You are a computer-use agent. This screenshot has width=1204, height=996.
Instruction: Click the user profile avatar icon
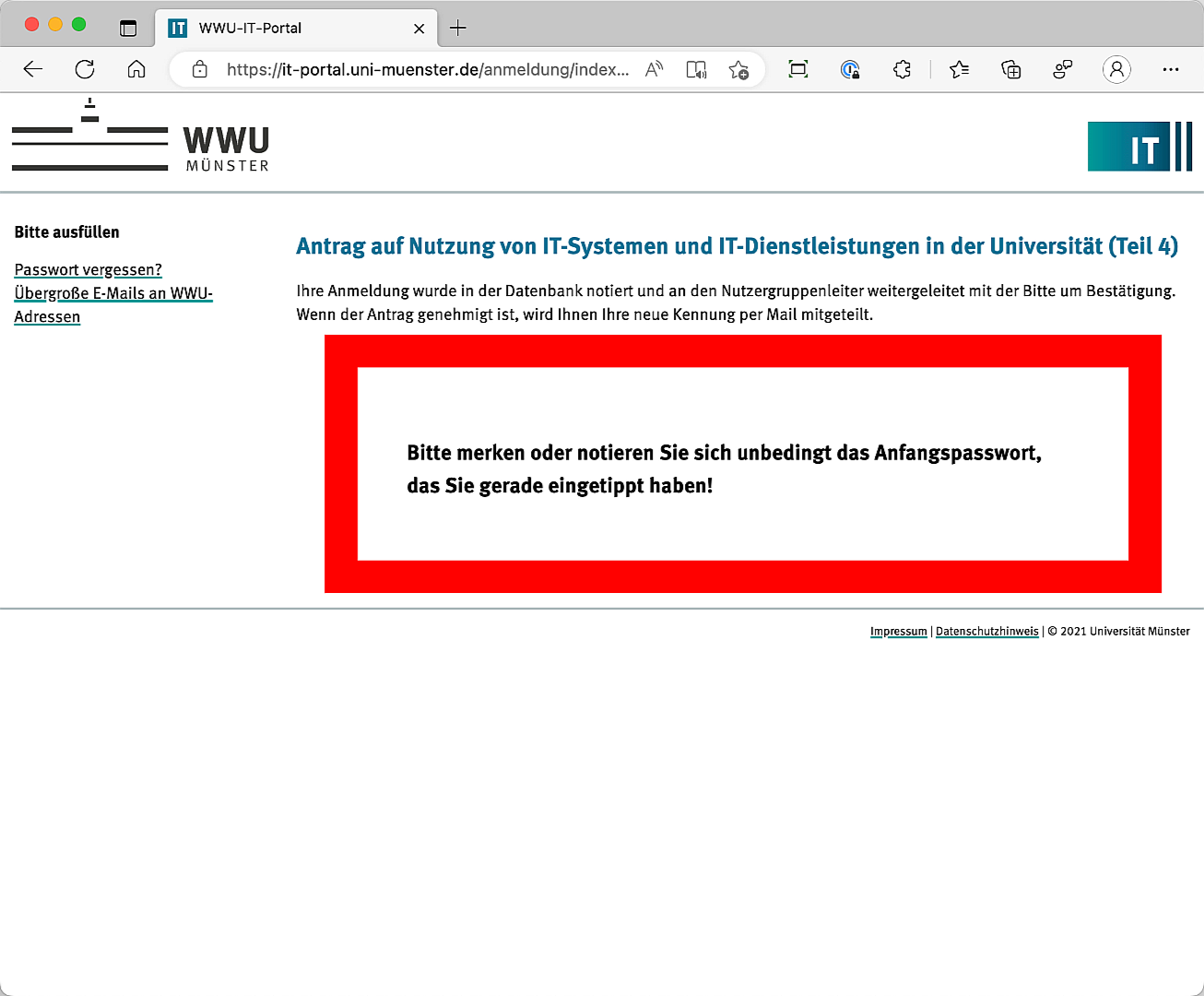(1116, 69)
